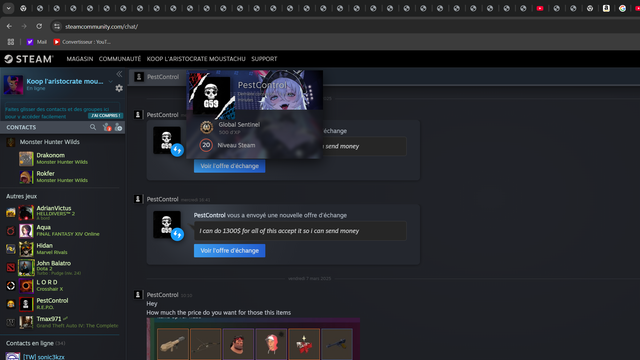This screenshot has width=640, height=360.
Task: Click the Steam level 20 circle
Action: point(206,145)
